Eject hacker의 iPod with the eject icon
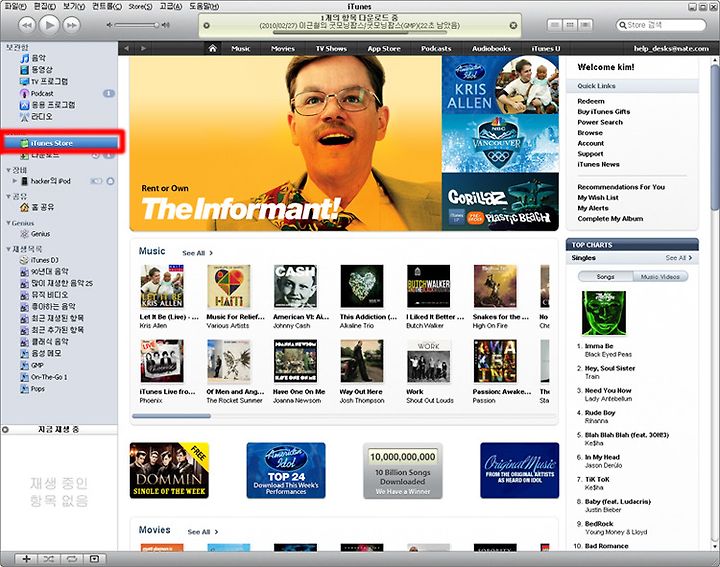The image size is (720, 567). [110, 181]
